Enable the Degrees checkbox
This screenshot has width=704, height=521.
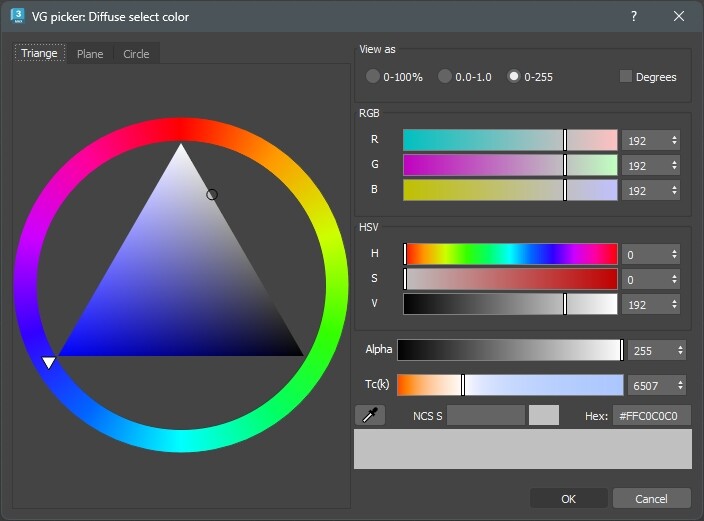[x=626, y=76]
